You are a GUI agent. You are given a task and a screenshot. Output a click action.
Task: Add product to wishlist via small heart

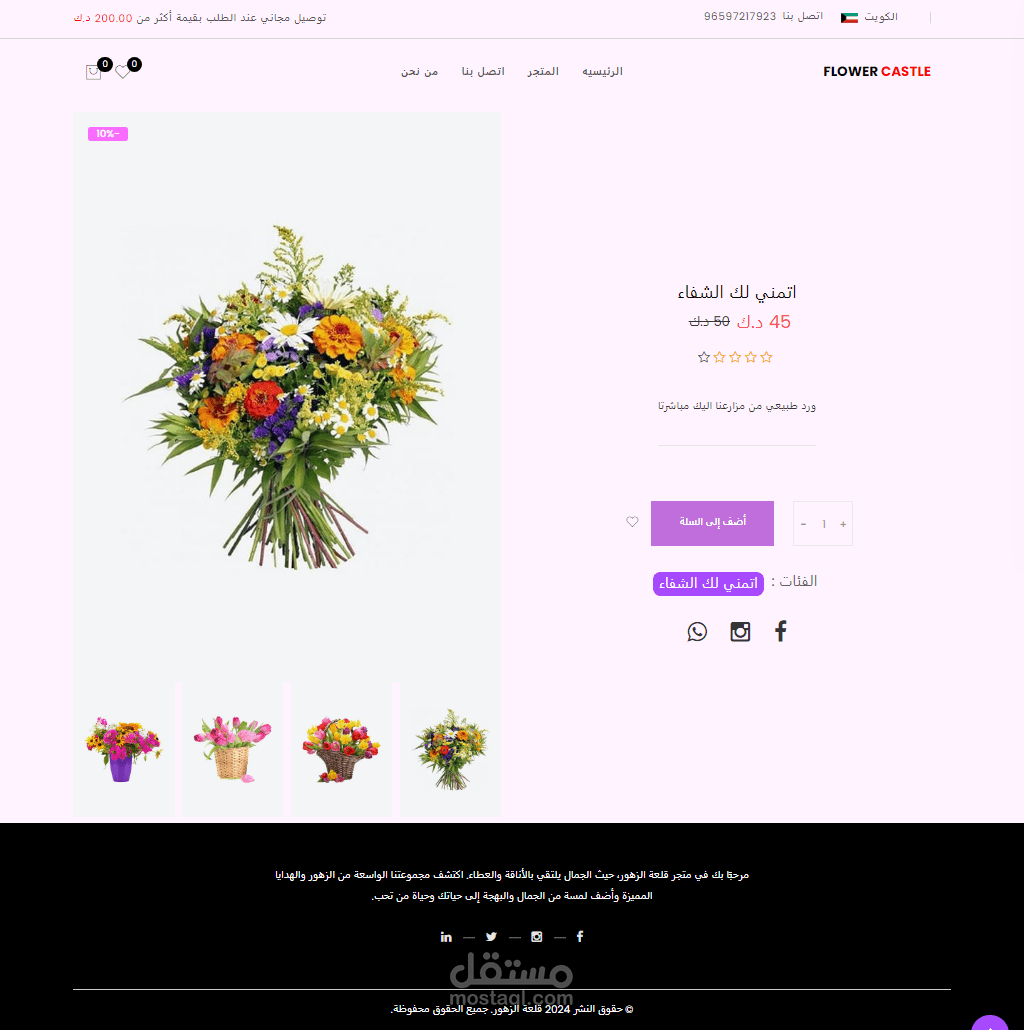click(x=632, y=522)
